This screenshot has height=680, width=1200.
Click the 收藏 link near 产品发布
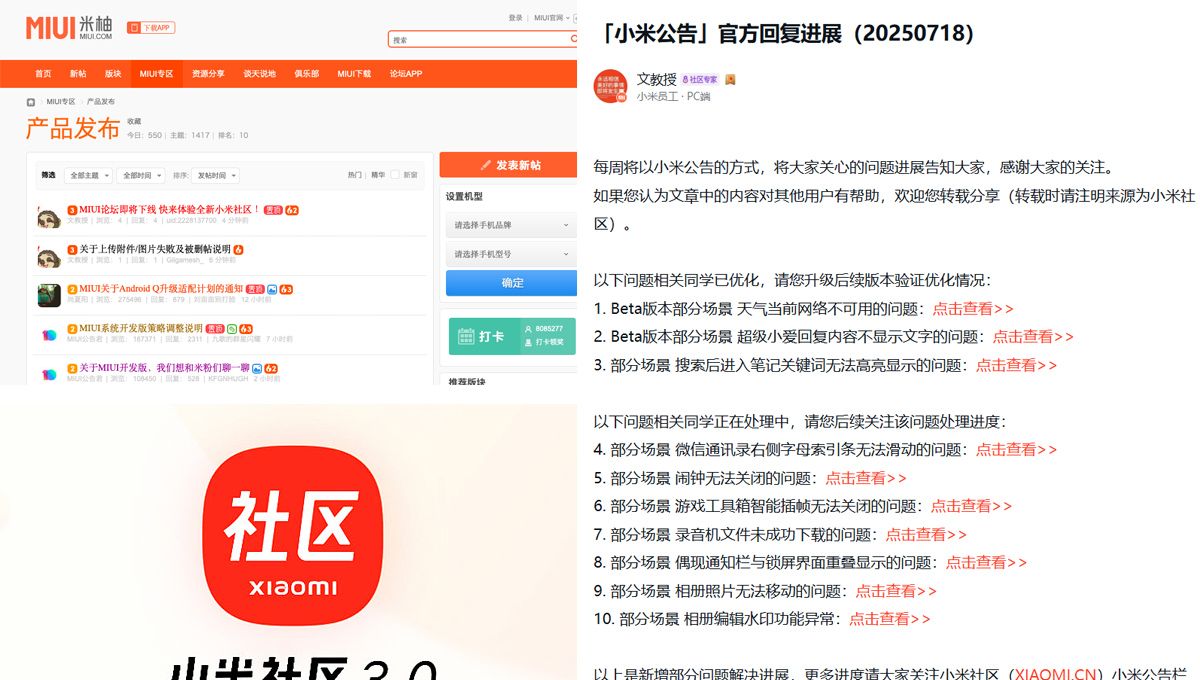click(134, 121)
